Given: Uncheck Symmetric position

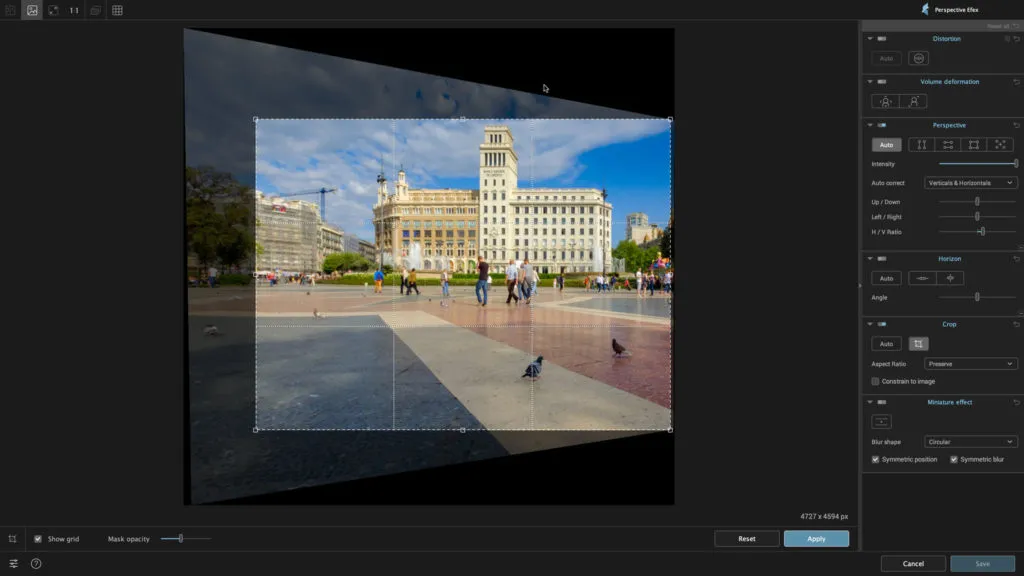Looking at the screenshot, I should pos(875,459).
